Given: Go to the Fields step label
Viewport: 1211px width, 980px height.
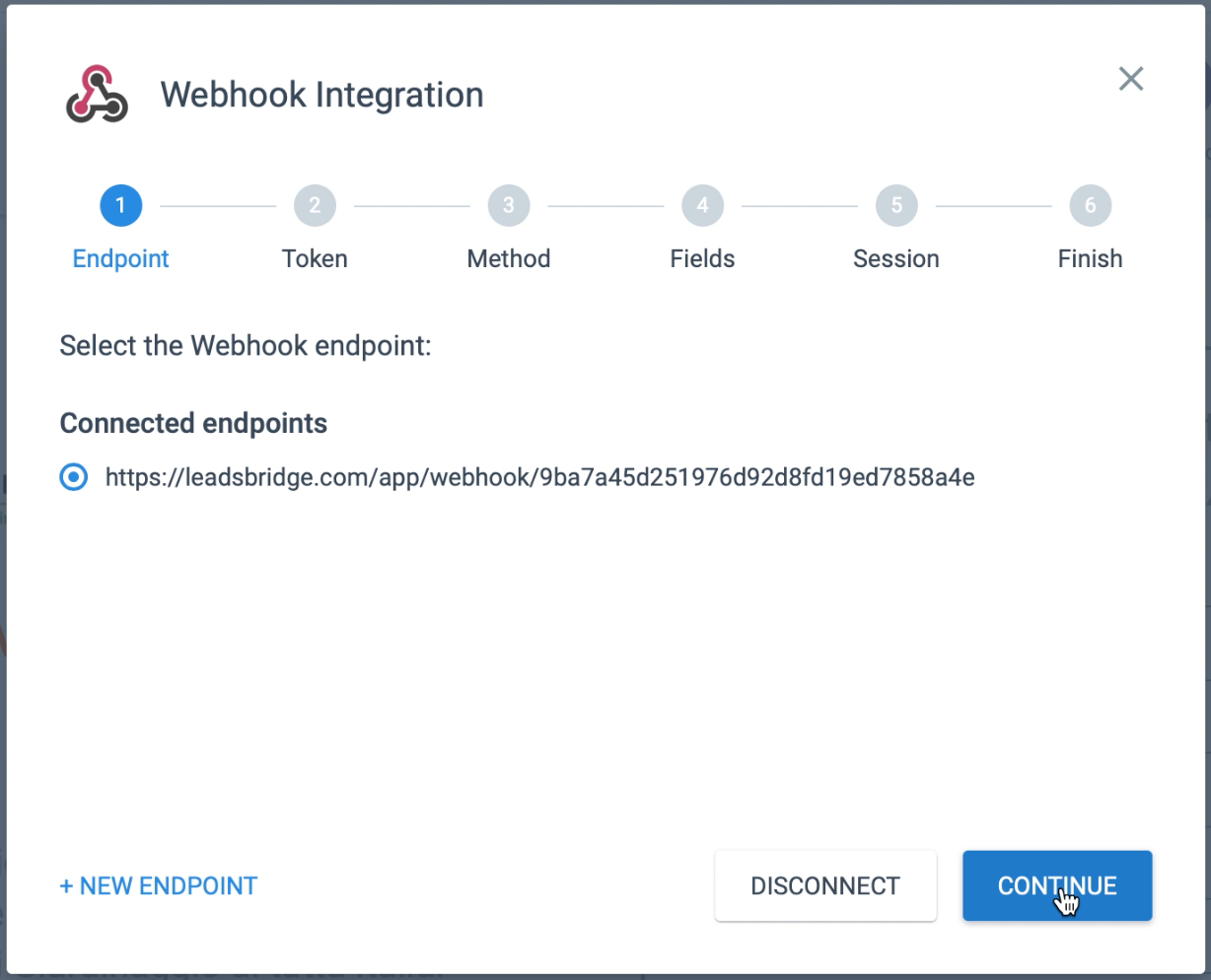Looking at the screenshot, I should 702,258.
